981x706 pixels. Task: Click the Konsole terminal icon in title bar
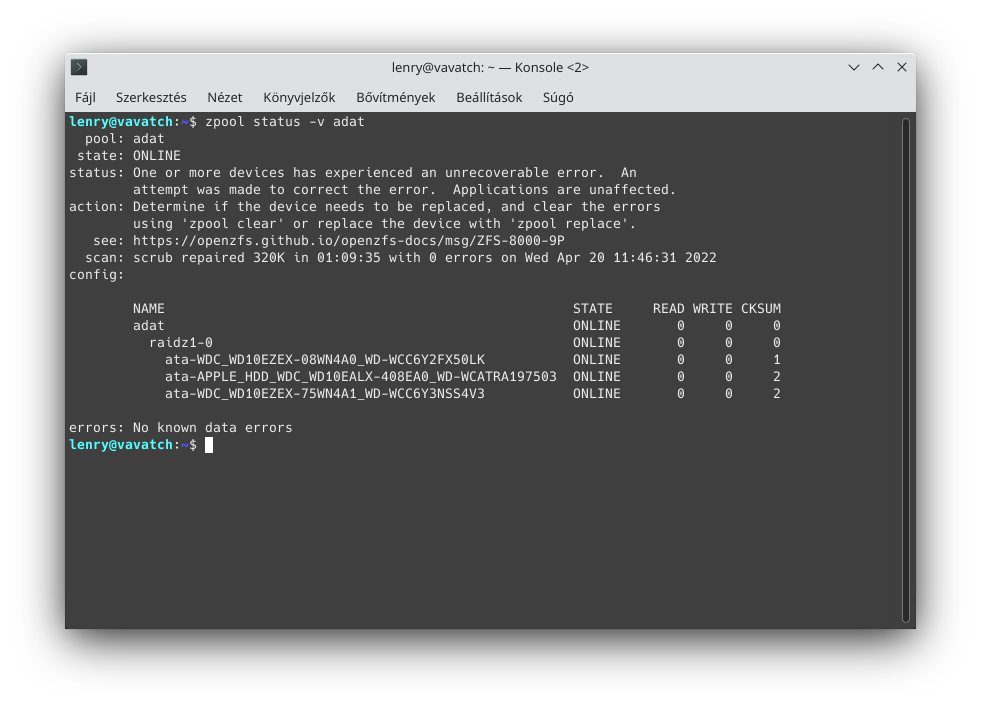79,67
